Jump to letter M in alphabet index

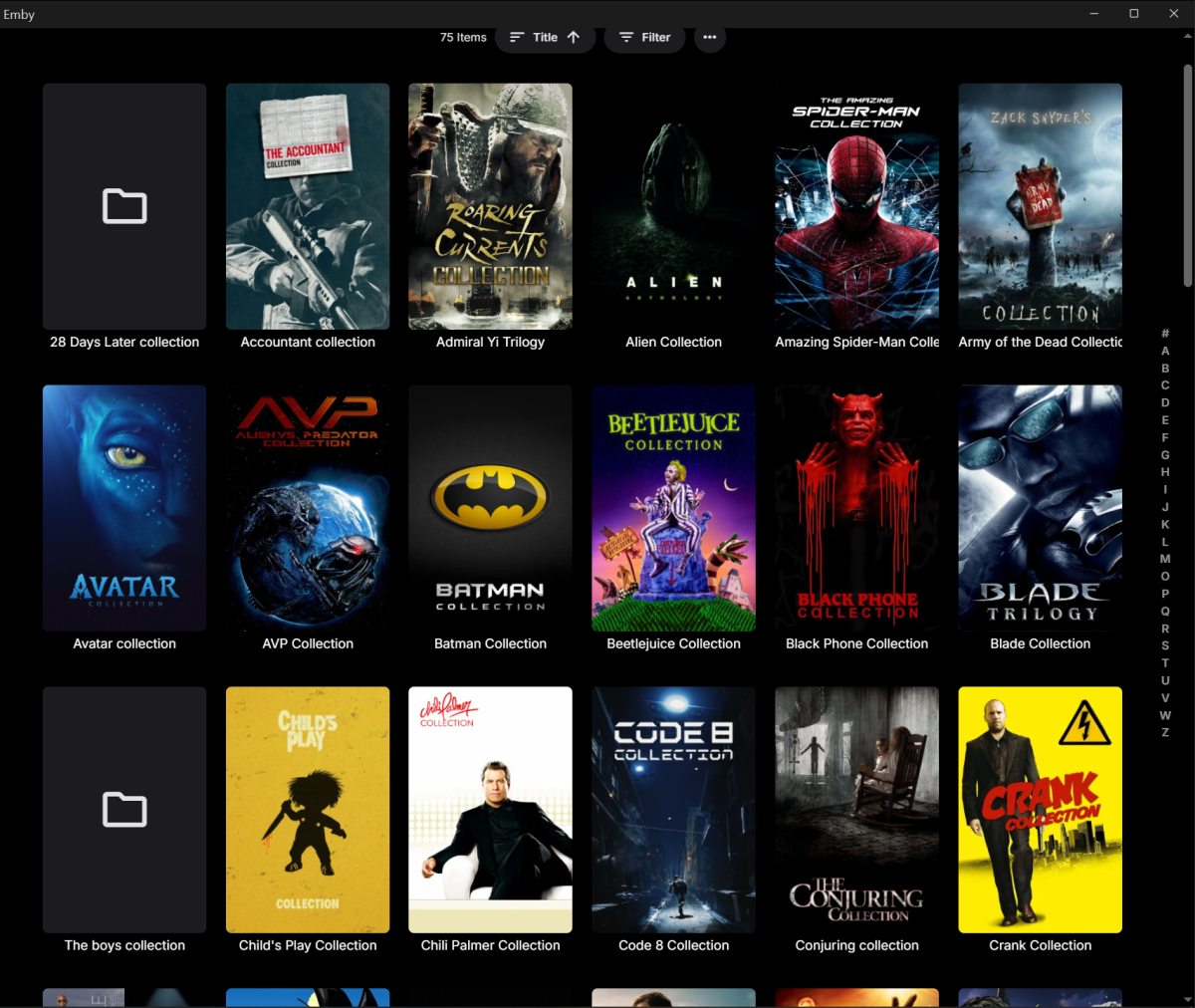pos(1165,559)
